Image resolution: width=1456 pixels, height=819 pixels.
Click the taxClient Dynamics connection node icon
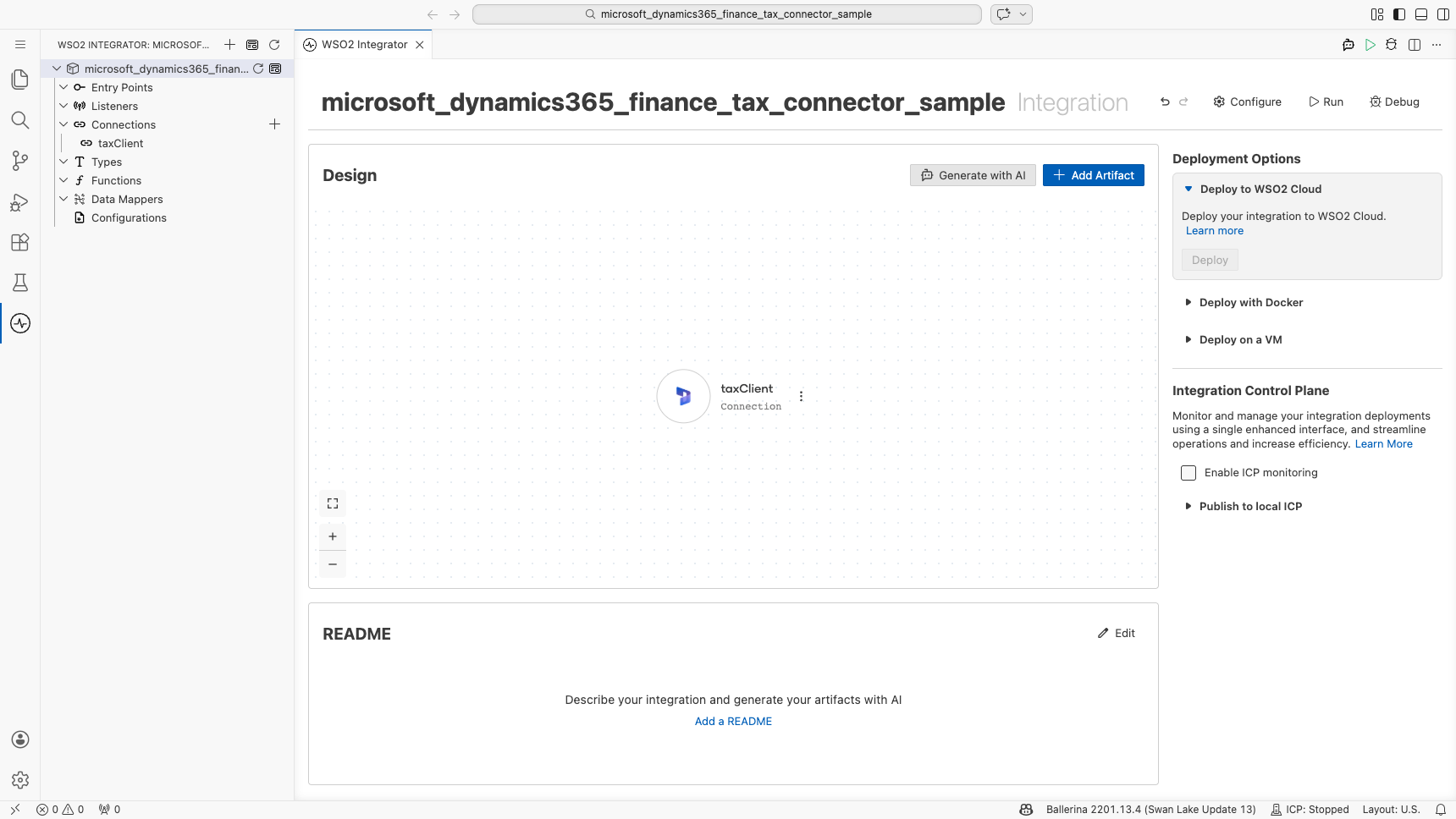coord(683,396)
